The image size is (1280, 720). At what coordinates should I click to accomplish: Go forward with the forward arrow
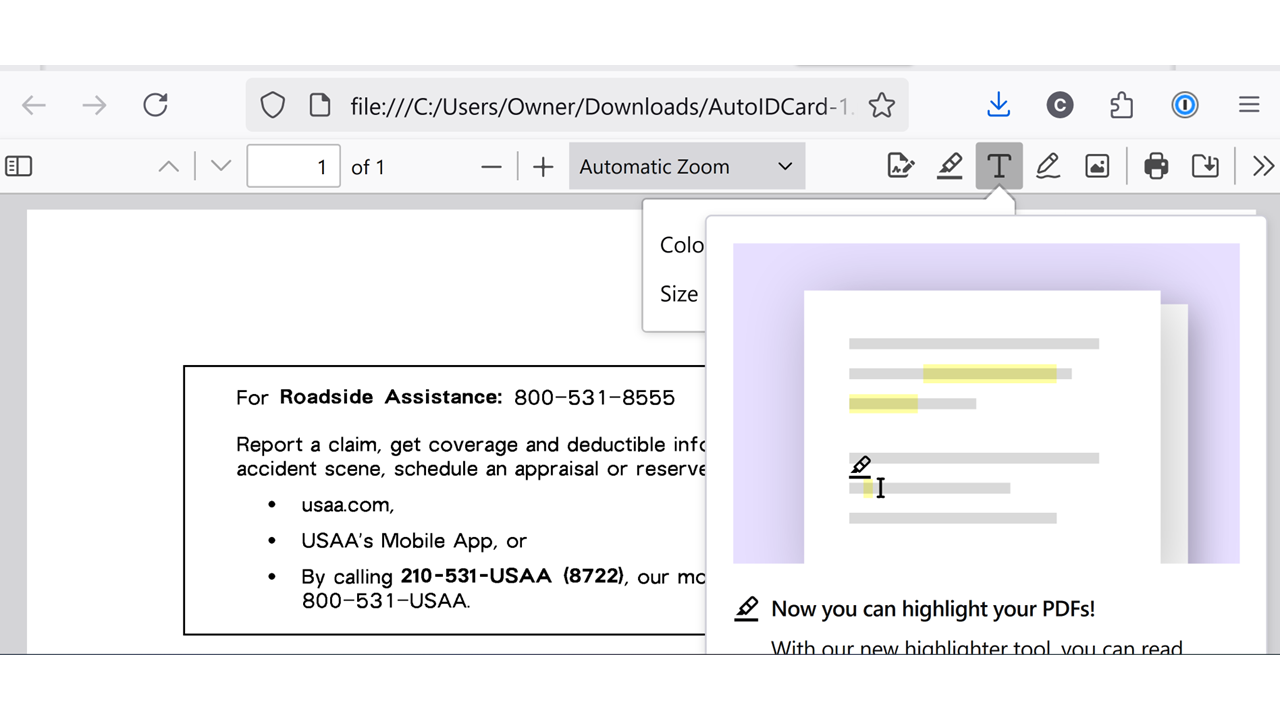coord(94,105)
